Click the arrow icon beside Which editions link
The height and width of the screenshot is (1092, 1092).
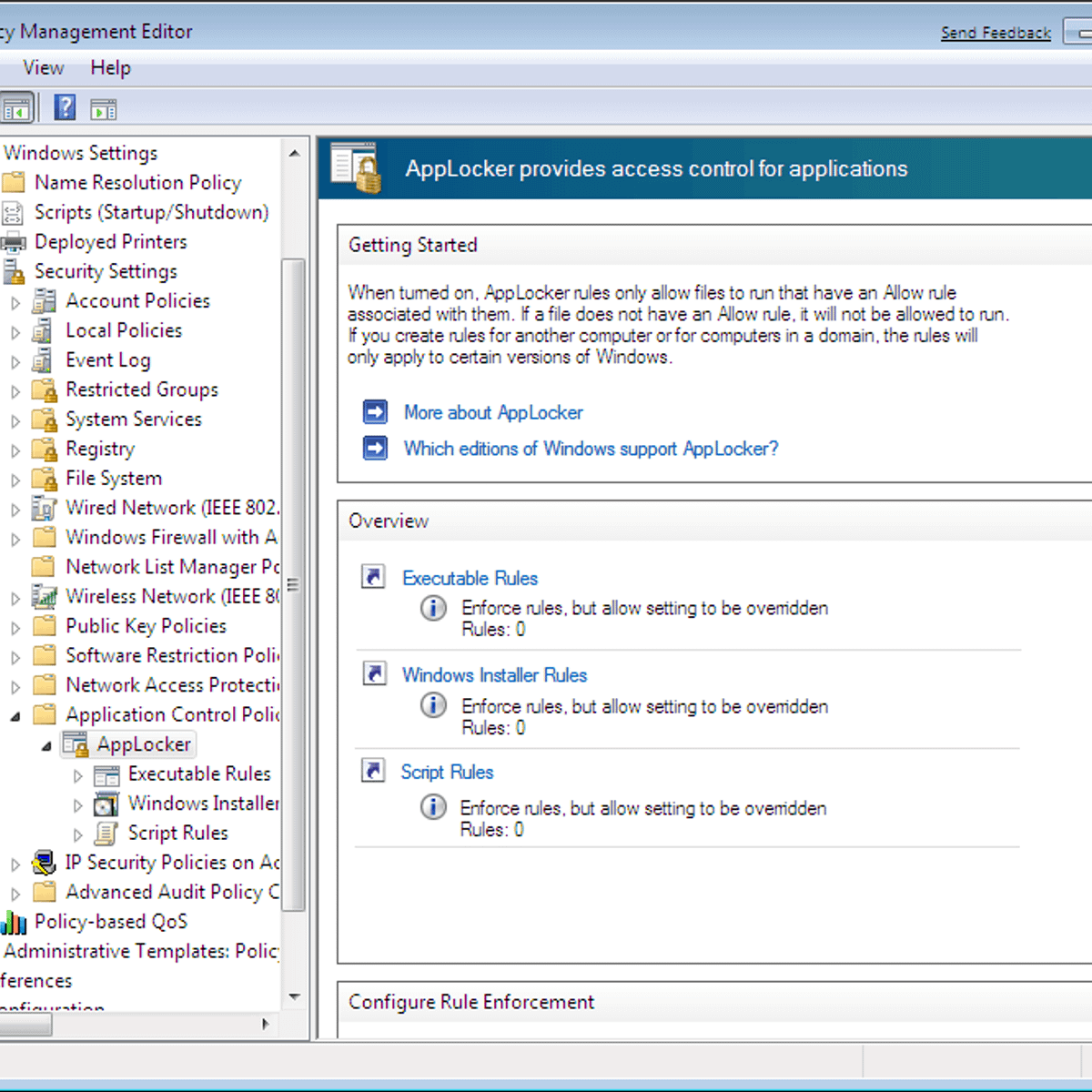pyautogui.click(x=375, y=448)
